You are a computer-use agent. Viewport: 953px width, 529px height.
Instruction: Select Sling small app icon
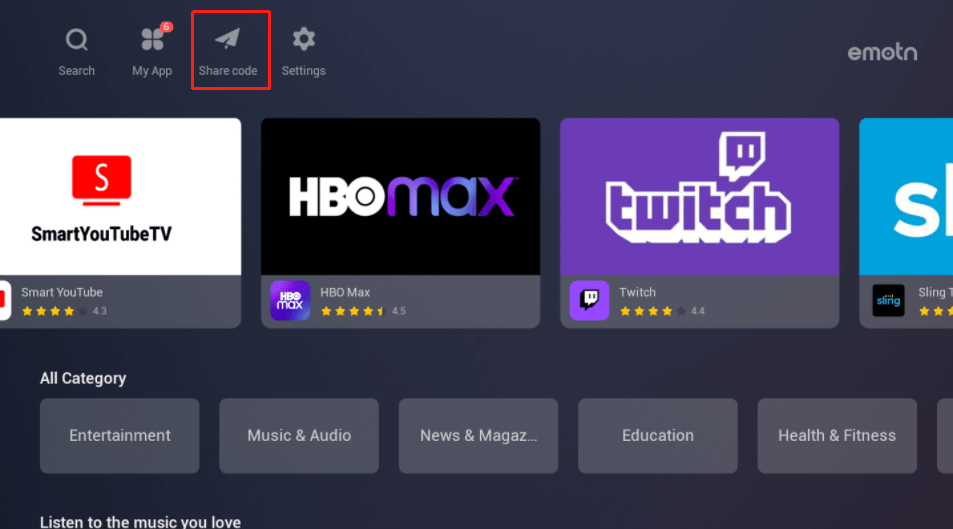coord(888,300)
